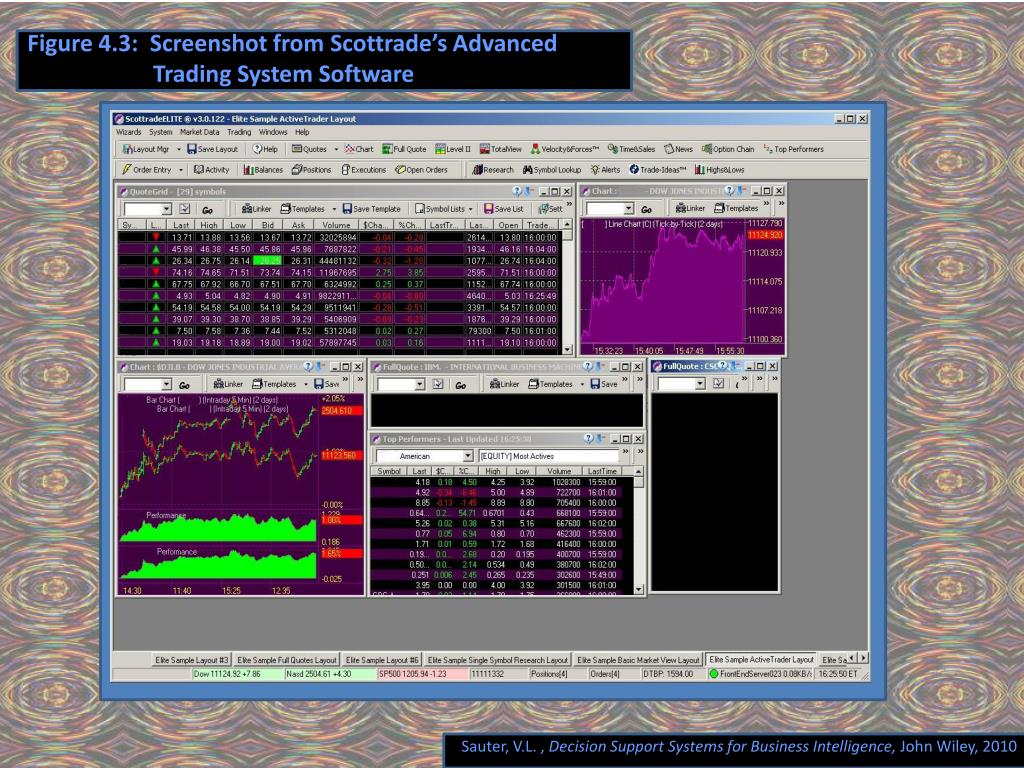Open the [EQUITY] Most Actives dropdown
The width and height of the screenshot is (1024, 768).
click(548, 456)
